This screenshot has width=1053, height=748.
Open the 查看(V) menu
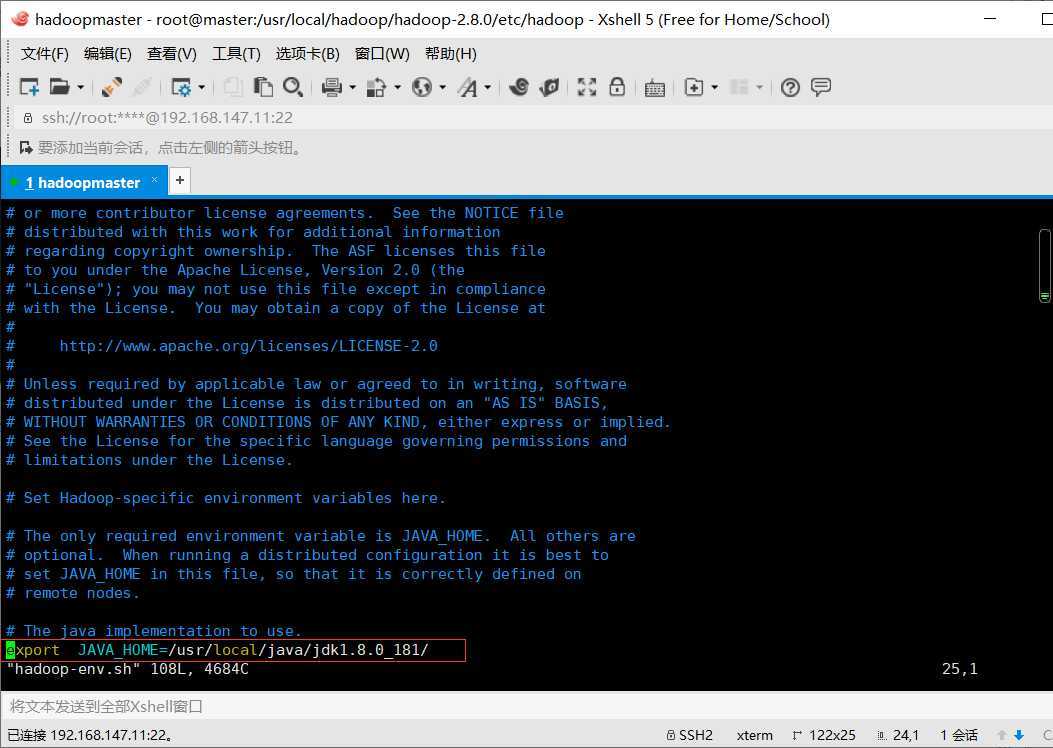tap(172, 54)
